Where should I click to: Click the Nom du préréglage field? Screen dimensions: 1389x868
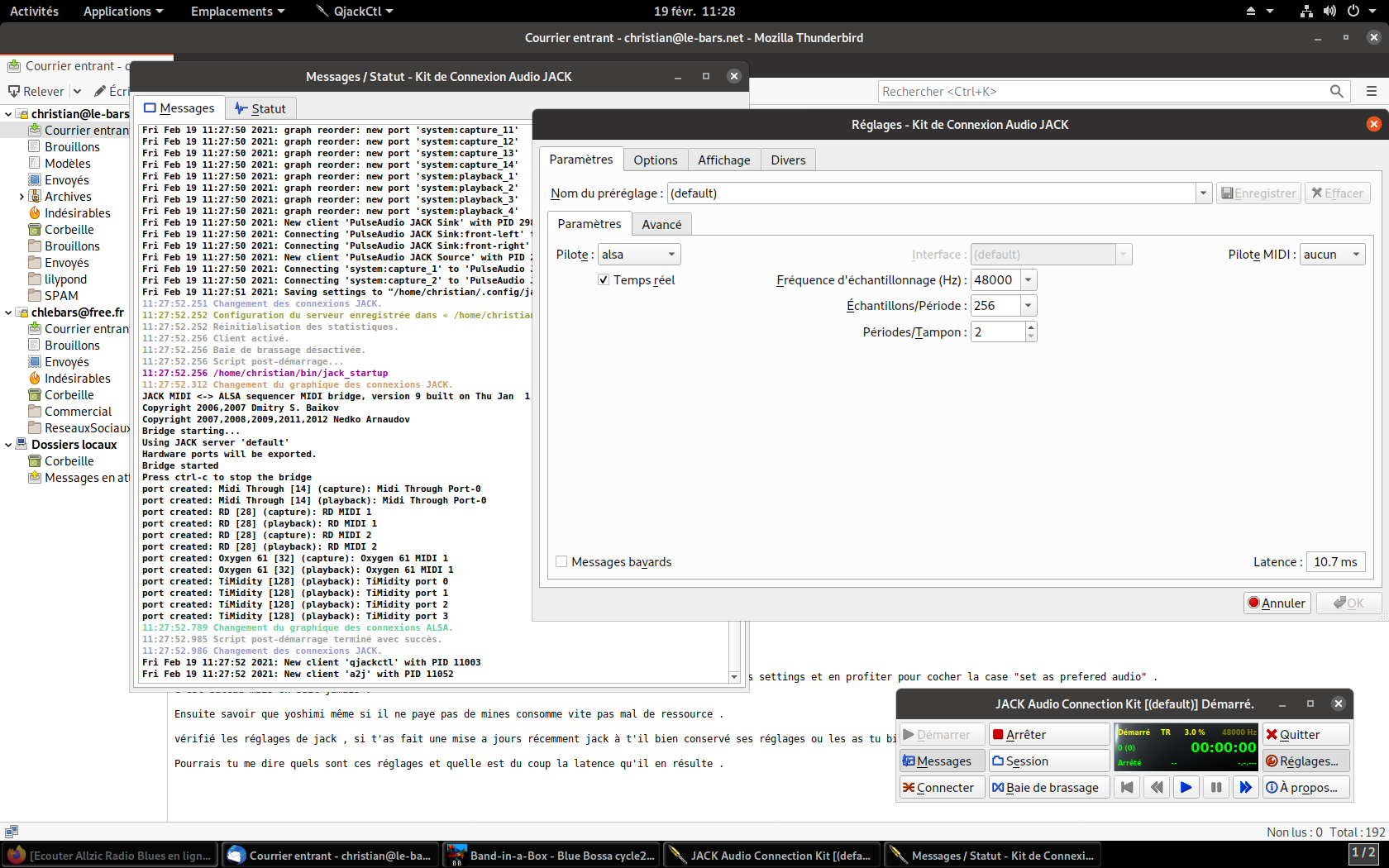click(930, 193)
